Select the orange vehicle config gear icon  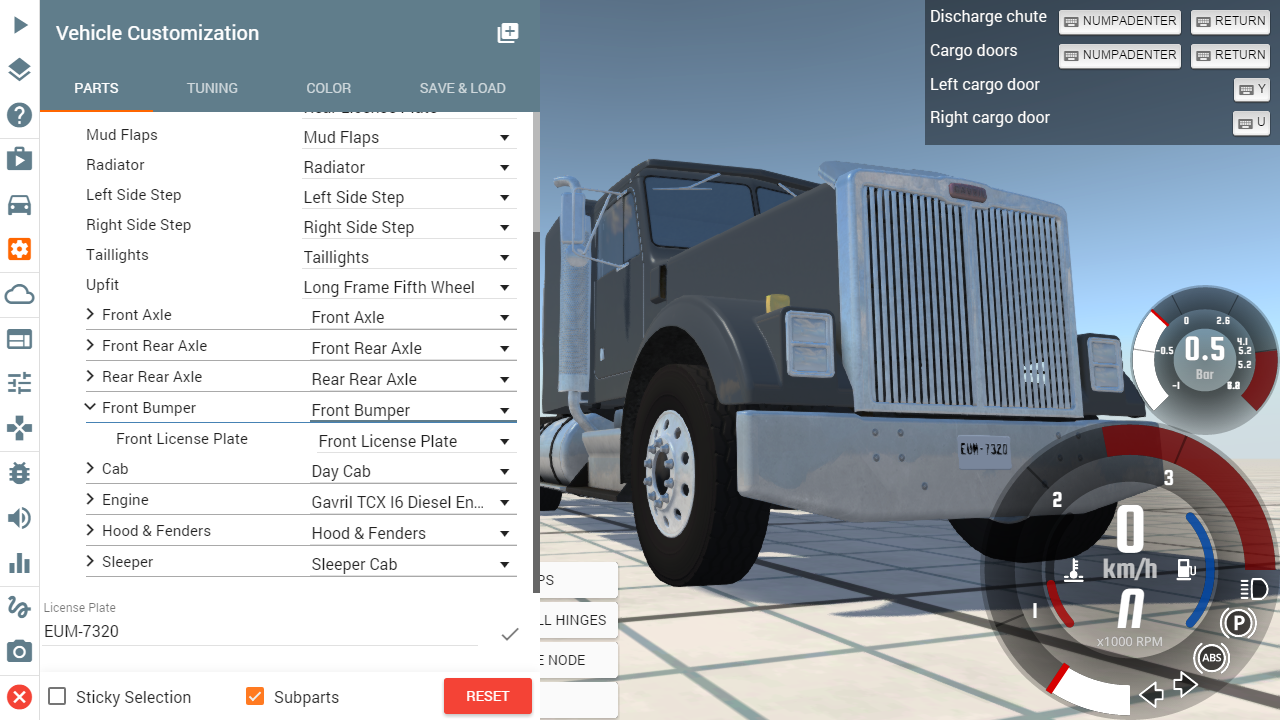(20, 249)
